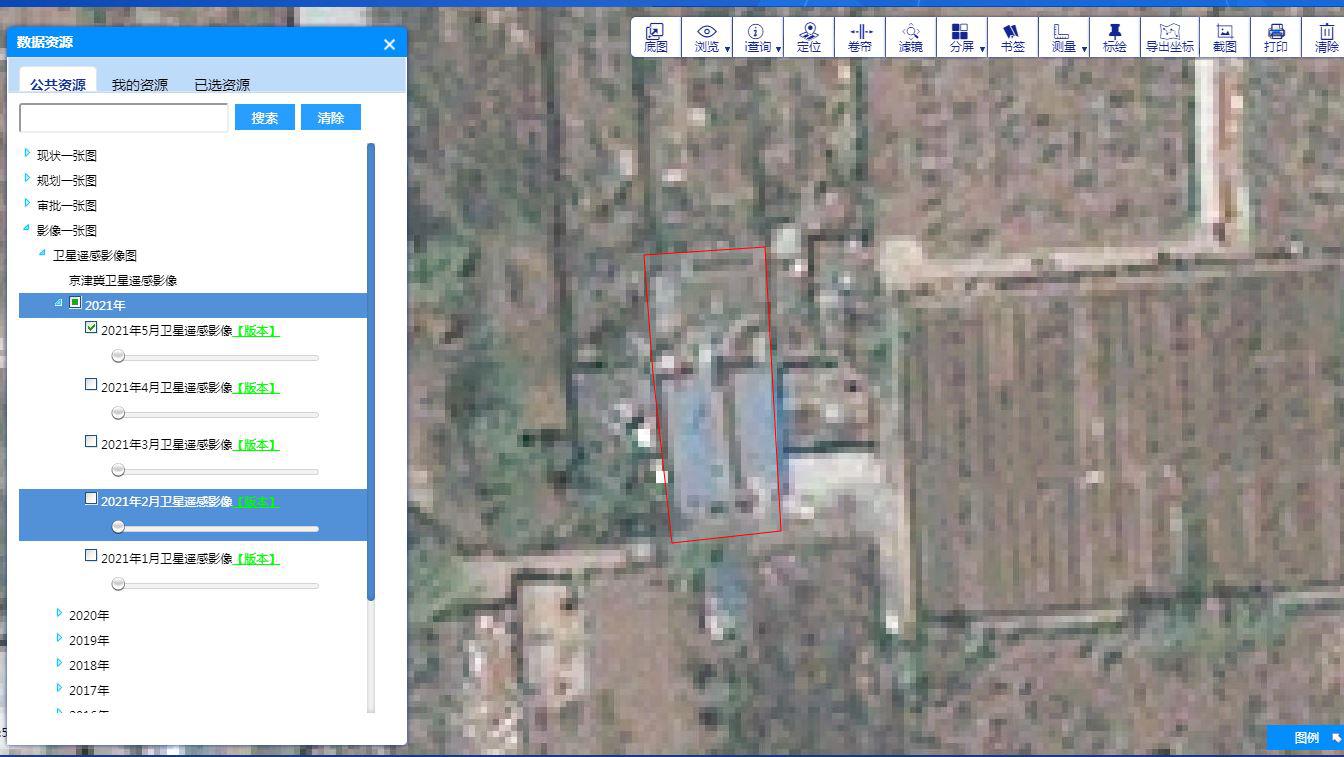Expand the 审批一张图 node

27,203
